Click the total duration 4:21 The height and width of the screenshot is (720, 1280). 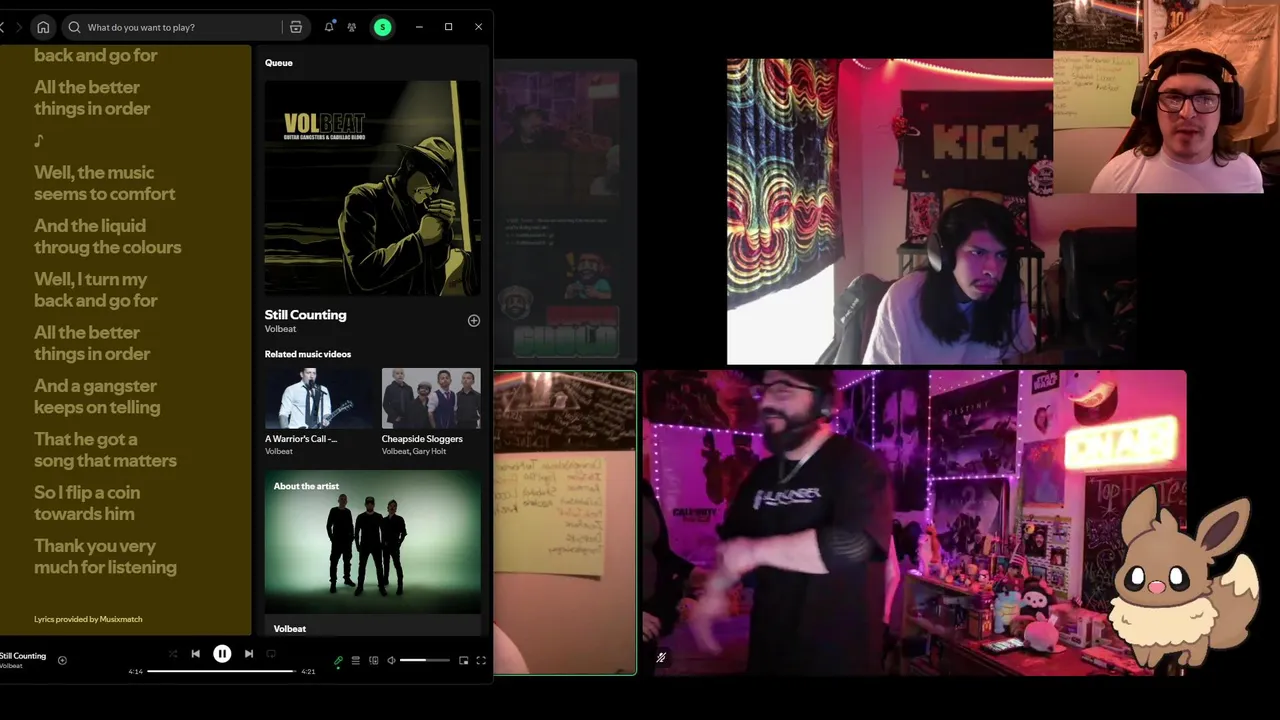pyautogui.click(x=308, y=671)
